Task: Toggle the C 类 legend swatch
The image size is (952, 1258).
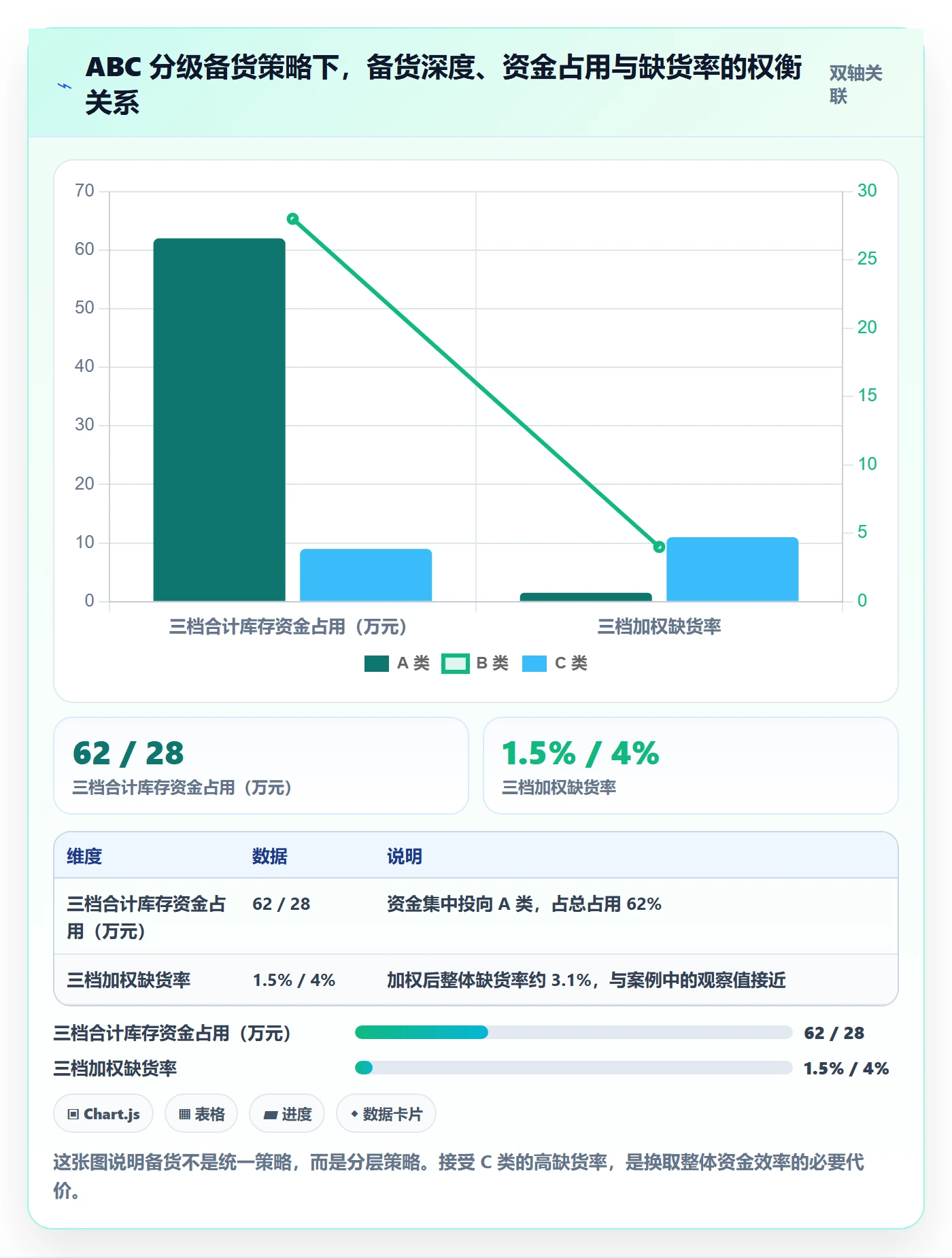Action: (x=534, y=664)
